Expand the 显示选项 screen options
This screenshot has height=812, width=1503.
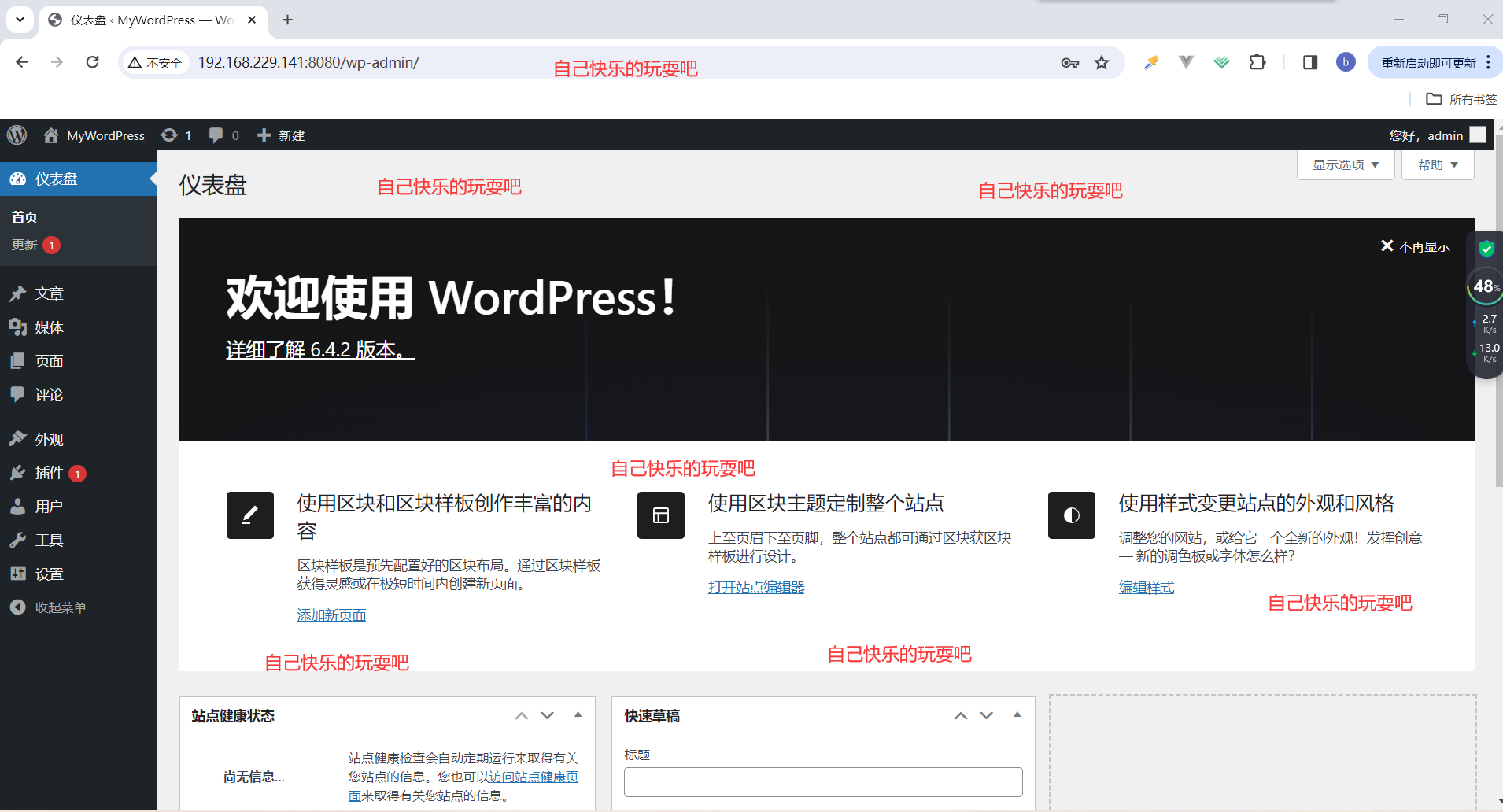click(1346, 165)
